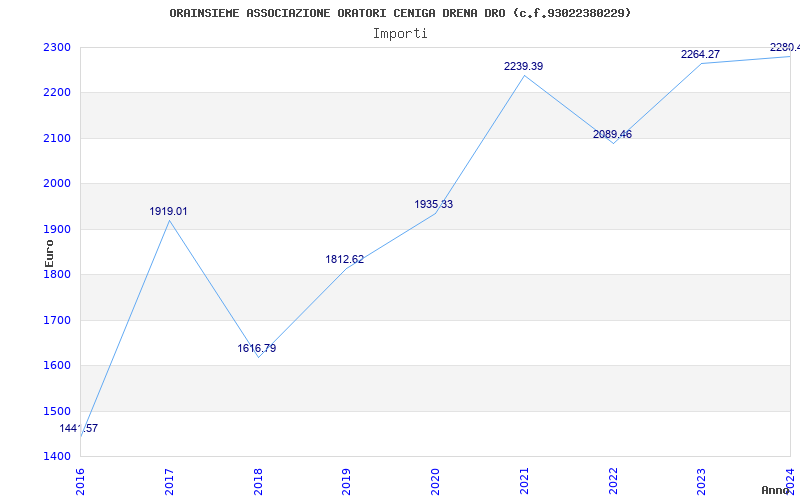Viewport: 800px width, 500px height.
Task: Click the 2089.46 data label
Action: [x=612, y=134]
